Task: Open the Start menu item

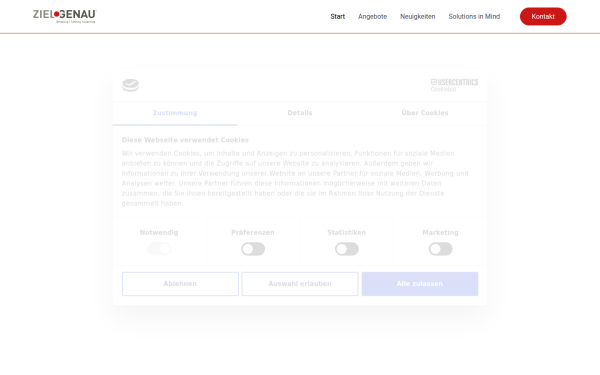Action: click(x=338, y=16)
